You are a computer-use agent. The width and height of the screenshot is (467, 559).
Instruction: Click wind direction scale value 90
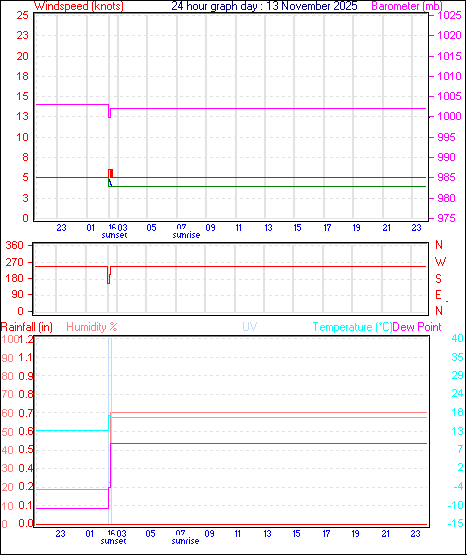point(17,294)
